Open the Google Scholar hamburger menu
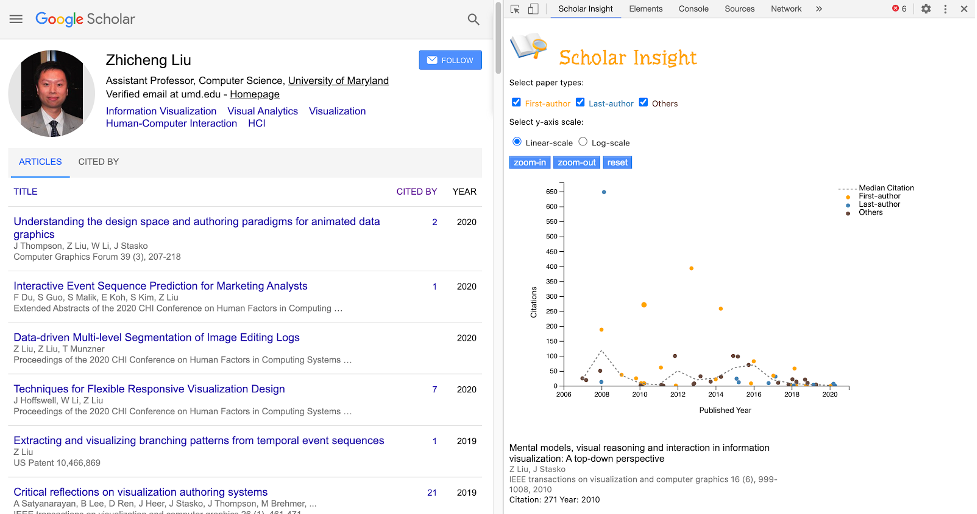This screenshot has width=977, height=514. click(x=15, y=19)
